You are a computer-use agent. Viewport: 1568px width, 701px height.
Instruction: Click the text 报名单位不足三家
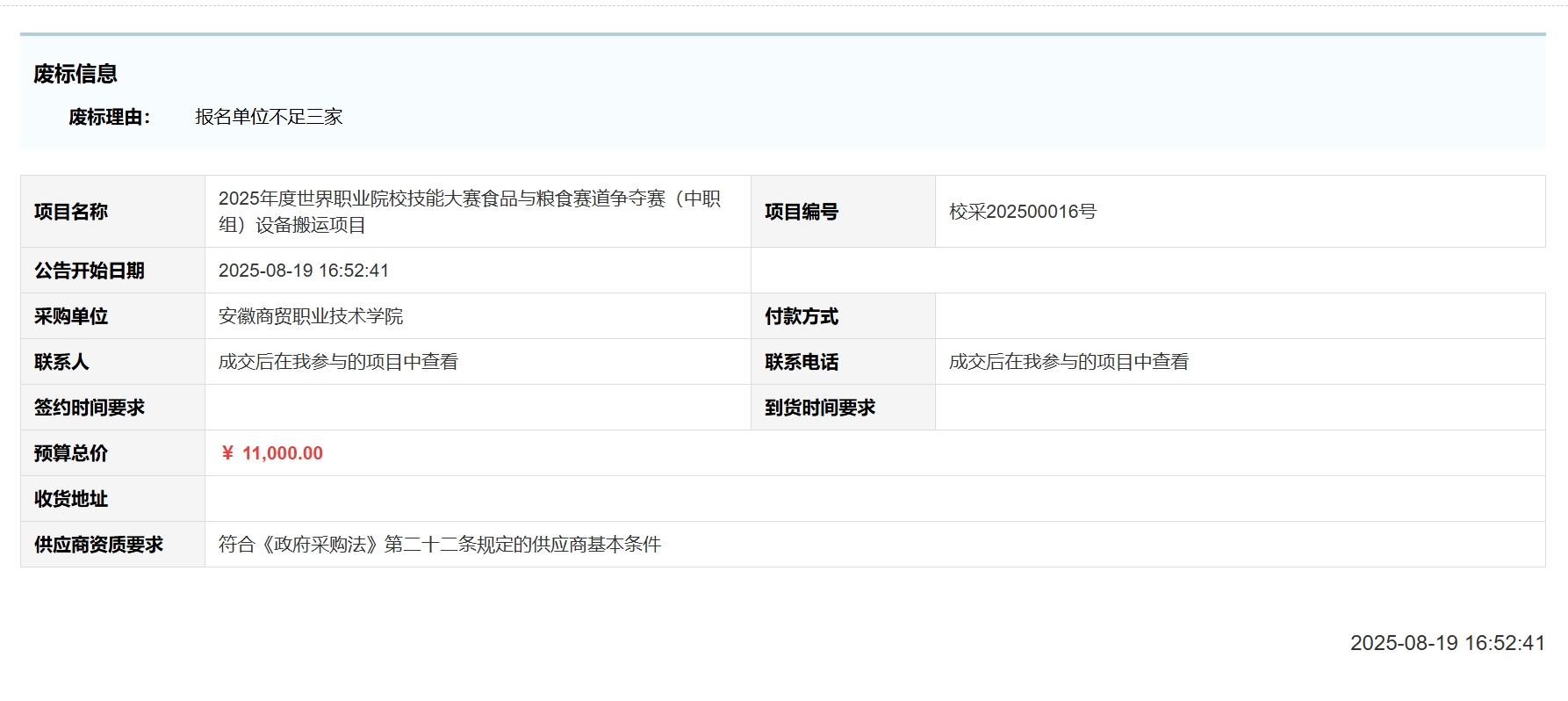(x=269, y=117)
